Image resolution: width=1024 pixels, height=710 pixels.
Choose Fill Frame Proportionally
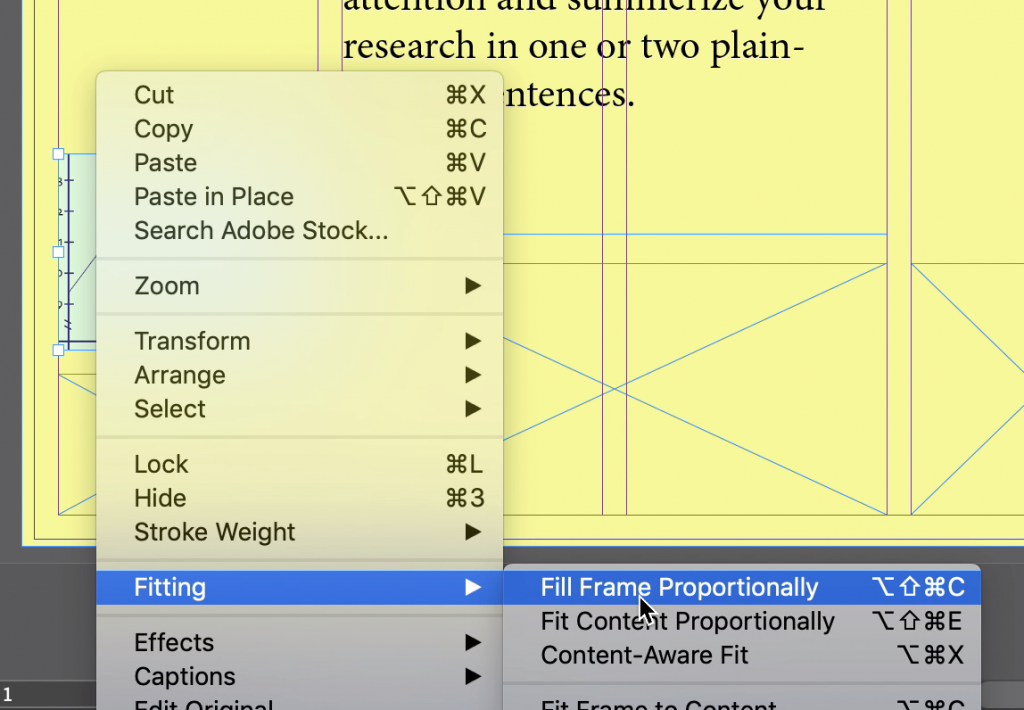pos(742,587)
